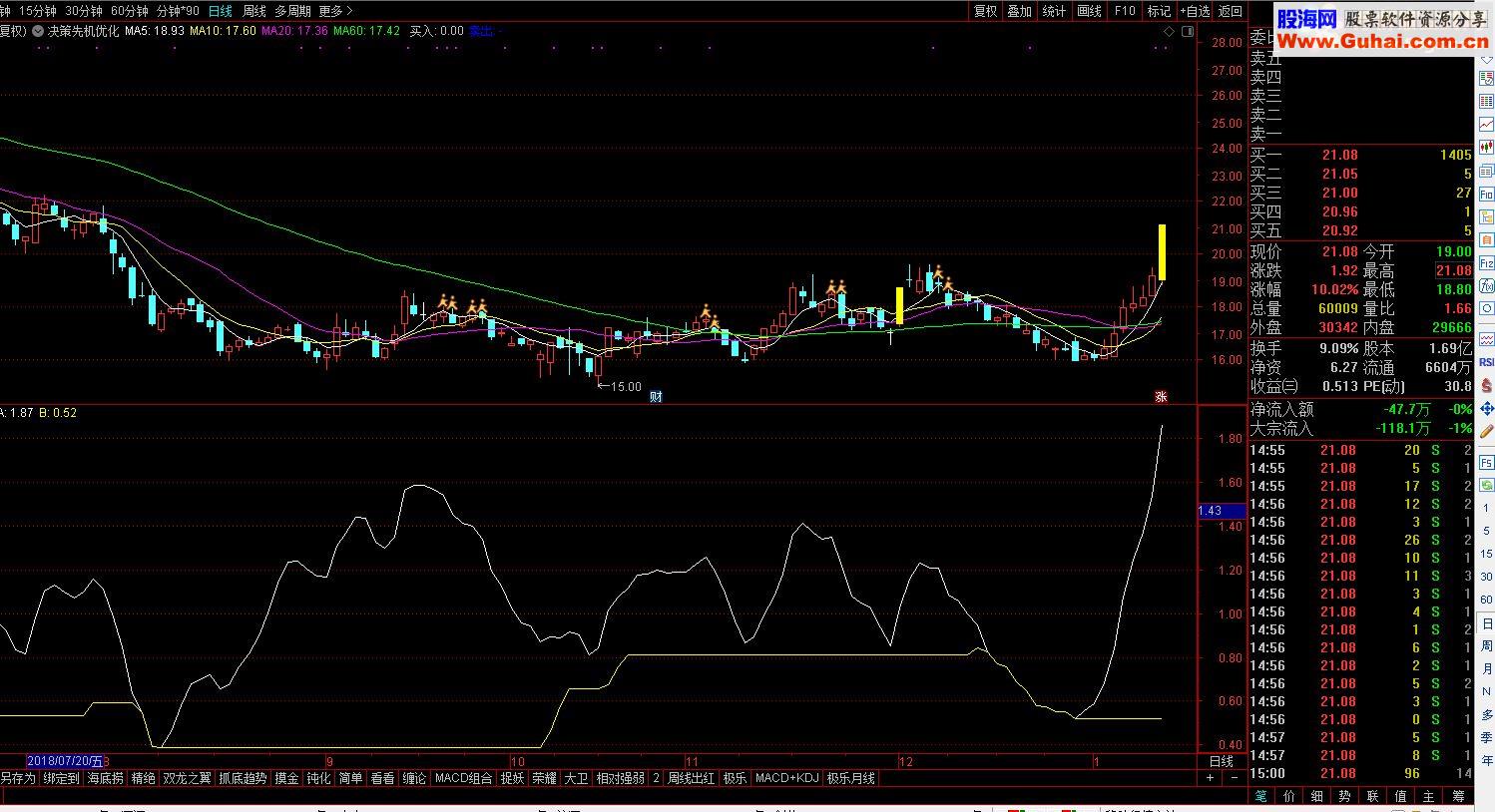This screenshot has width=1495, height=812.
Task: Open the trend line chart sidebar icon
Action: point(1486,125)
